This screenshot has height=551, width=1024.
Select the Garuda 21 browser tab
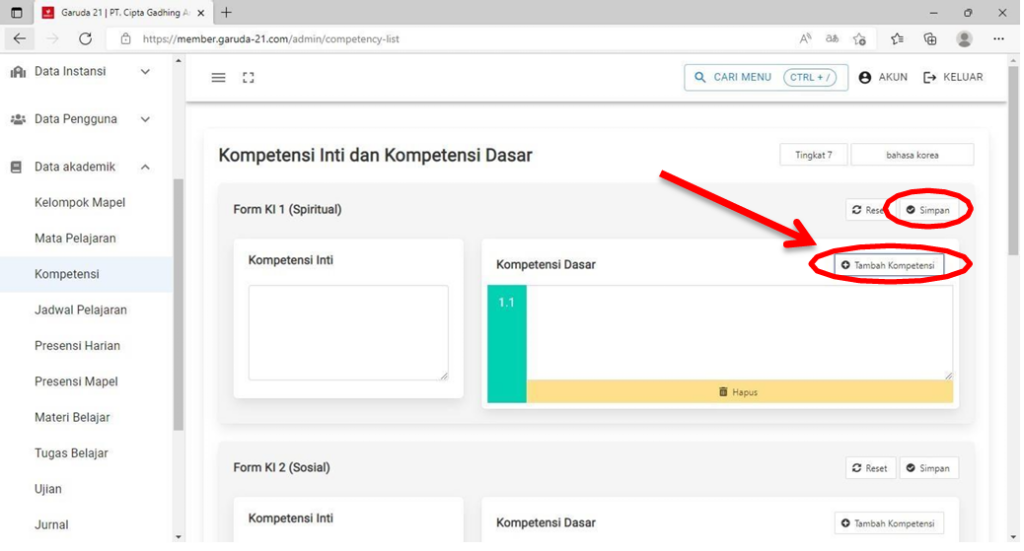point(121,13)
